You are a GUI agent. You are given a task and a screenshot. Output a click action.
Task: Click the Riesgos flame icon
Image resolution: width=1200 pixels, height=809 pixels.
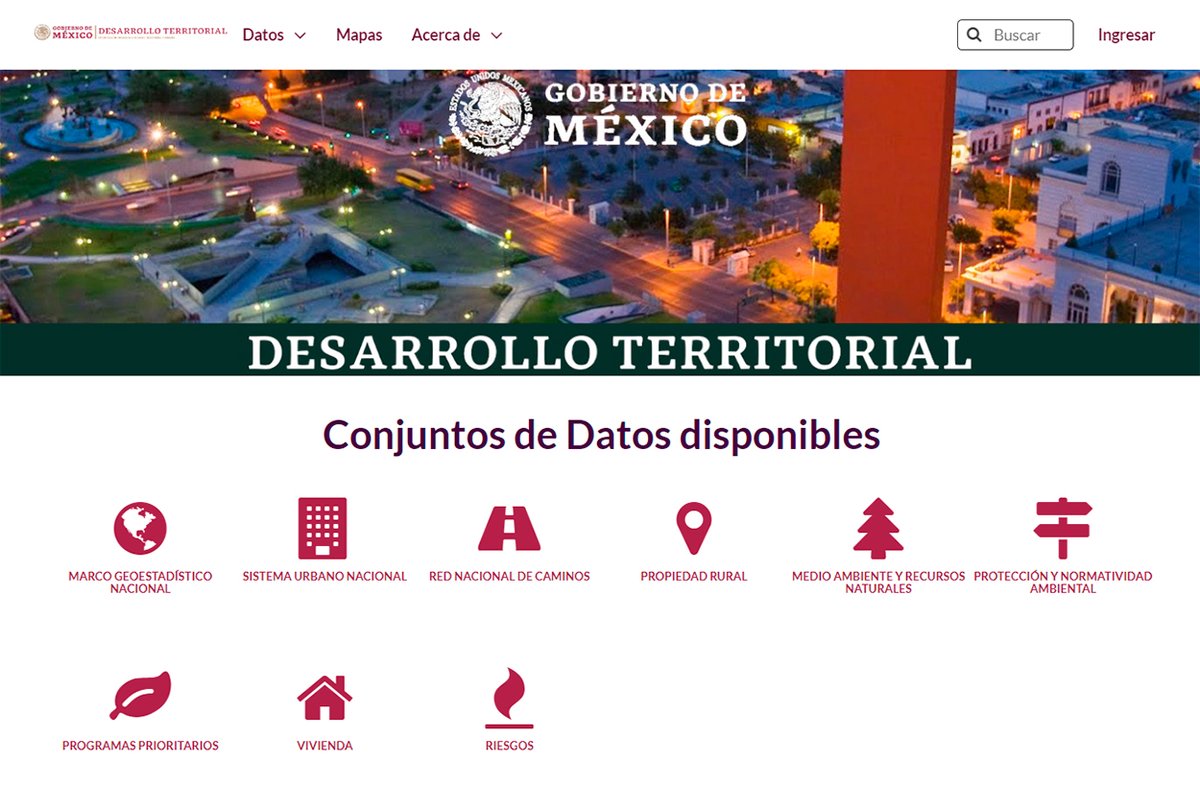coord(509,697)
